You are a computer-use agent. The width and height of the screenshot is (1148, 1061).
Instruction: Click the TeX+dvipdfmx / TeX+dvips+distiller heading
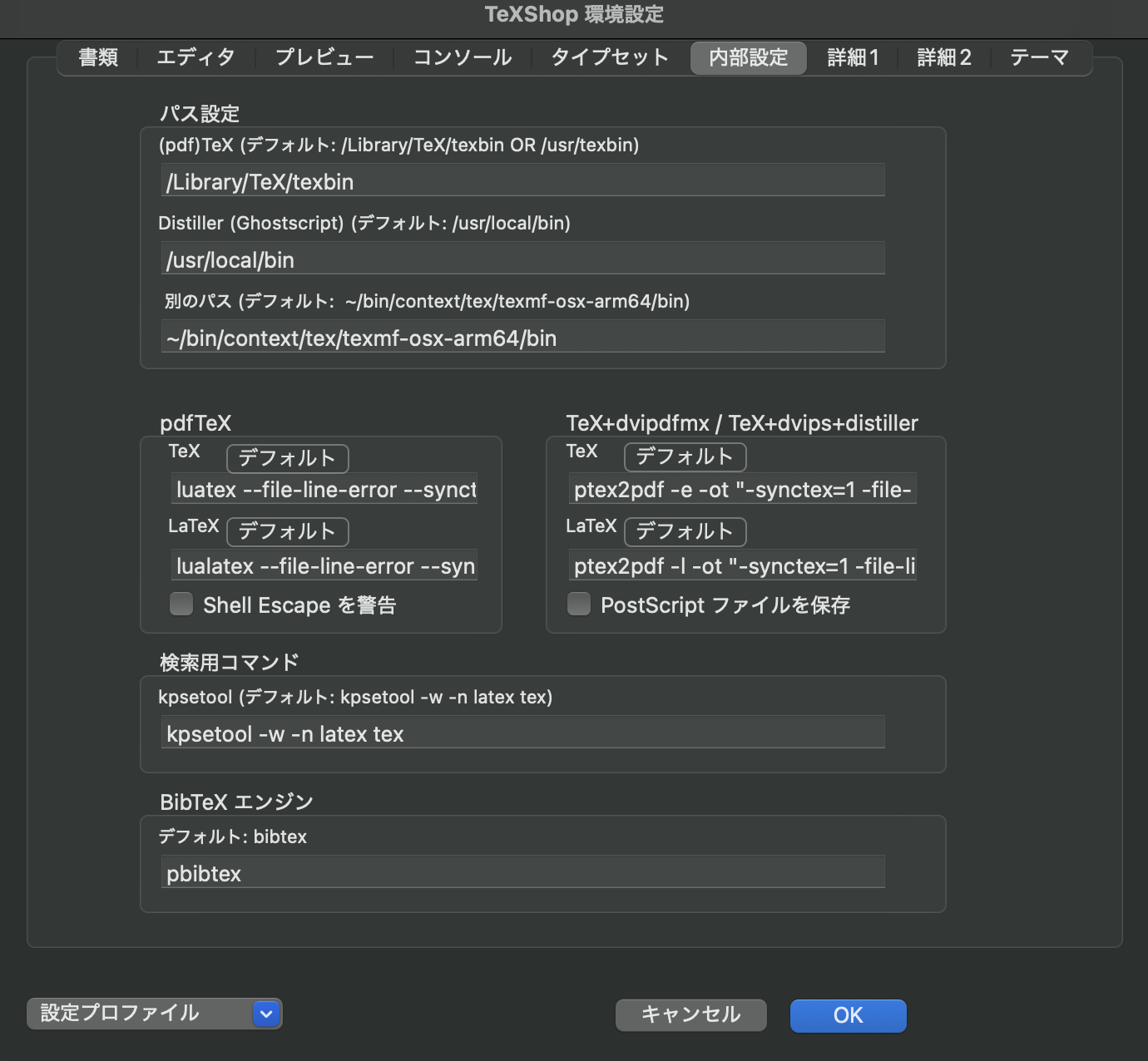pos(742,423)
